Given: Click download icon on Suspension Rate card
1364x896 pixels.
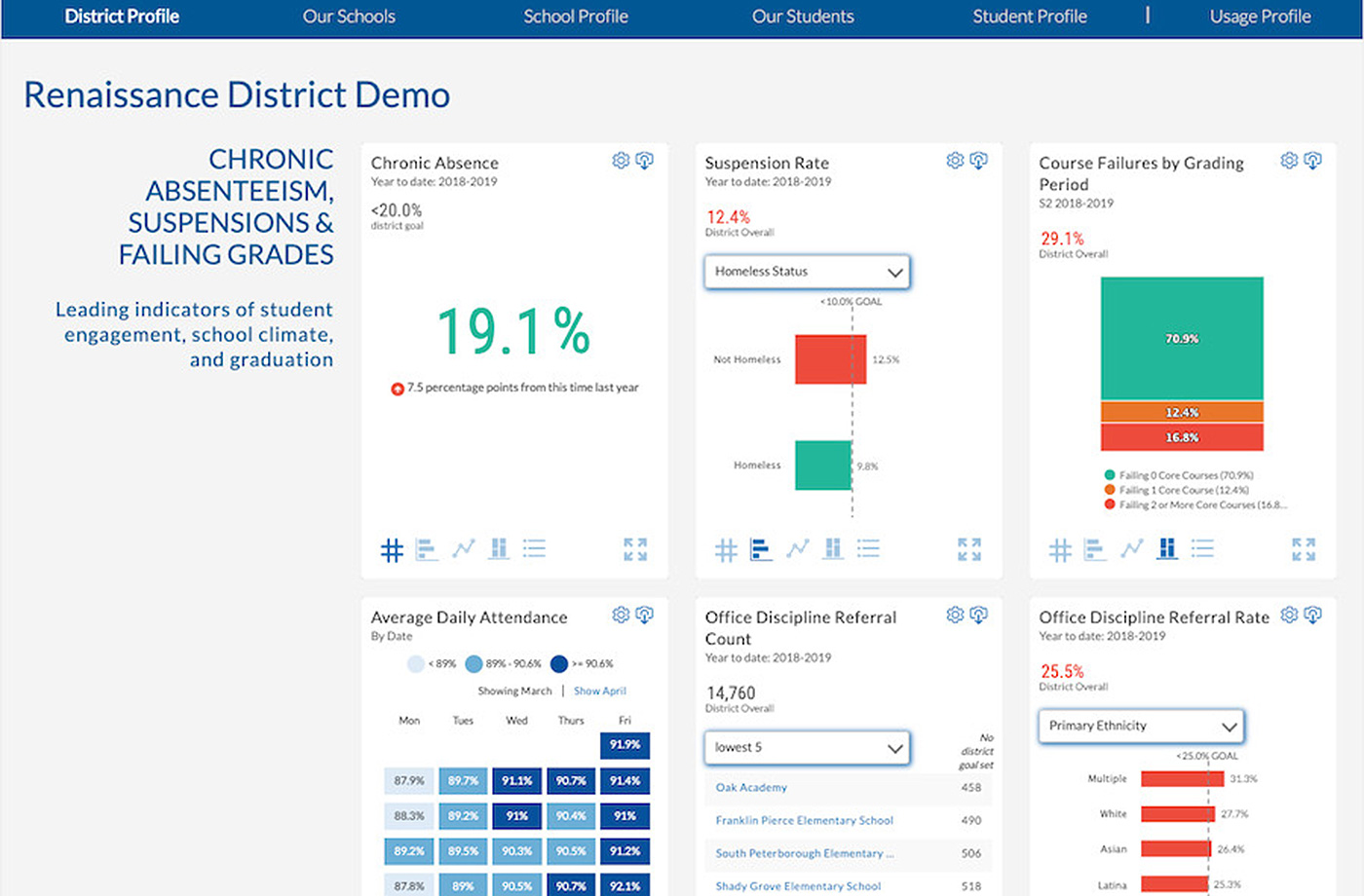Looking at the screenshot, I should tap(978, 161).
